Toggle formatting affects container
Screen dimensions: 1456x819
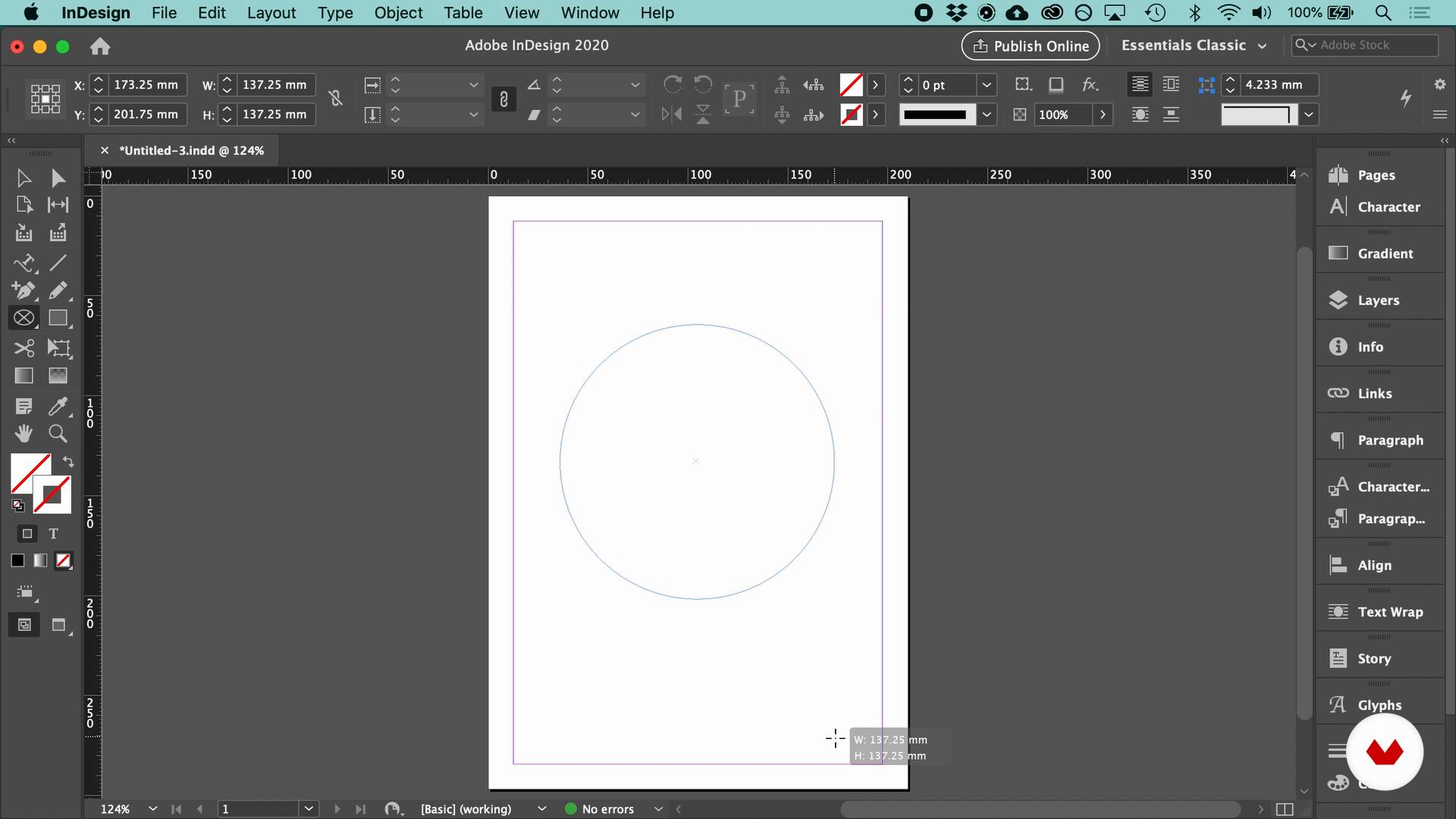click(27, 534)
